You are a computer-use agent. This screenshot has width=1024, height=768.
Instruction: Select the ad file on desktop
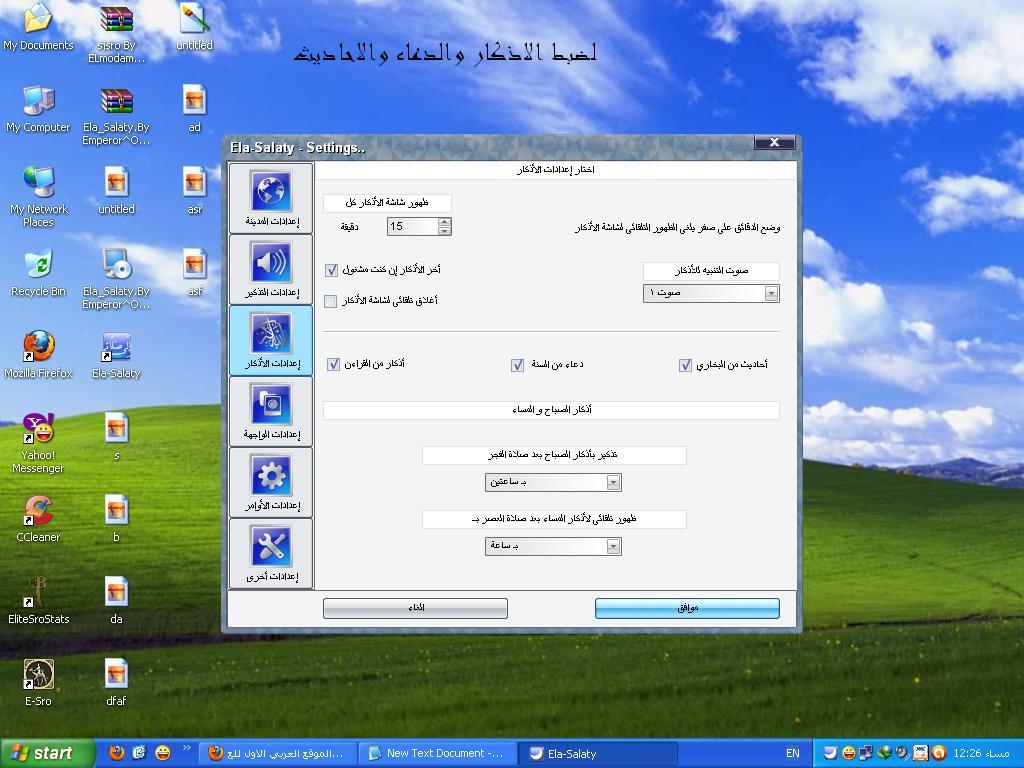[195, 110]
